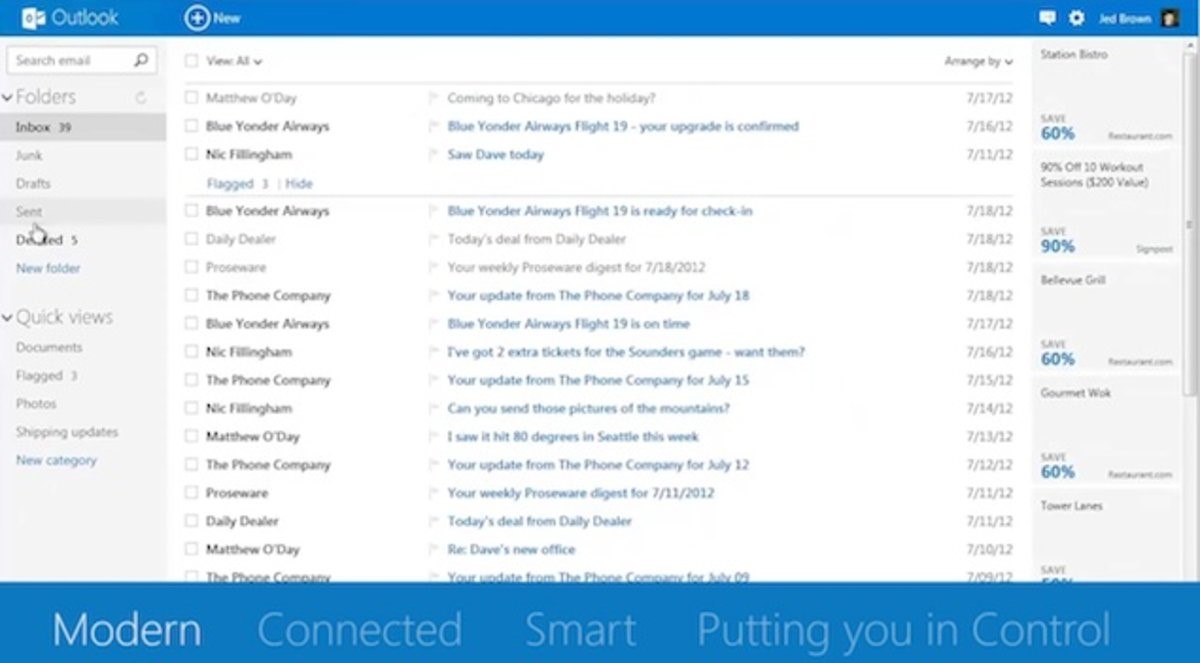Check the Coming to Chicago message checkbox
1200x663 pixels.
pos(191,98)
